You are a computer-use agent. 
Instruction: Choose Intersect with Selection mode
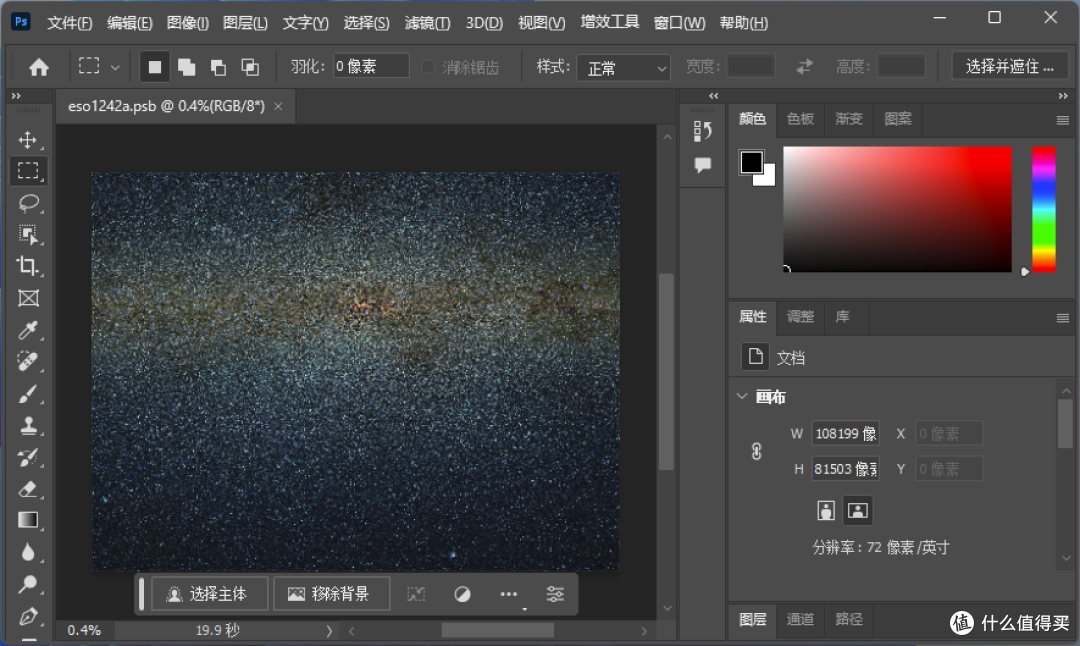(250, 67)
